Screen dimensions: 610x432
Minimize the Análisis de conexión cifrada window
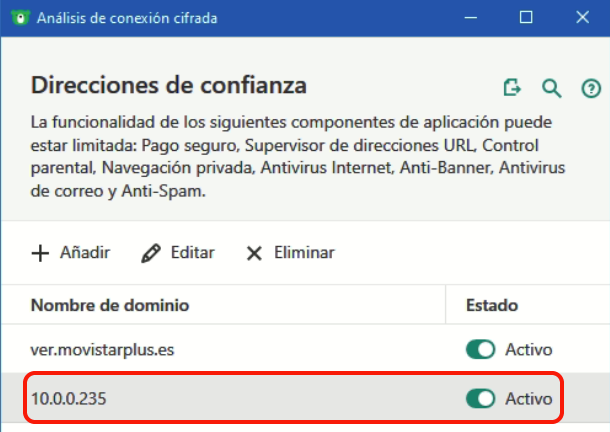pos(471,18)
